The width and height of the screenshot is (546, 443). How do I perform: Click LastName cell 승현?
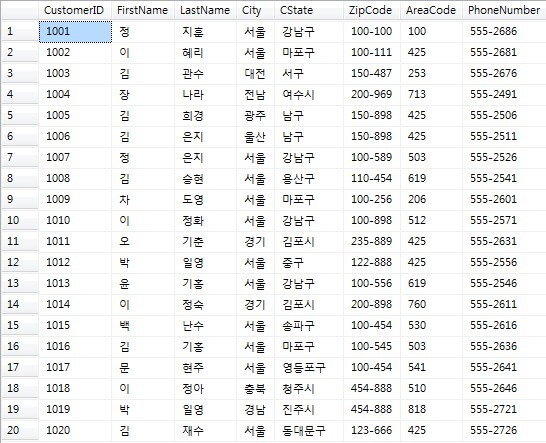[x=205, y=178]
